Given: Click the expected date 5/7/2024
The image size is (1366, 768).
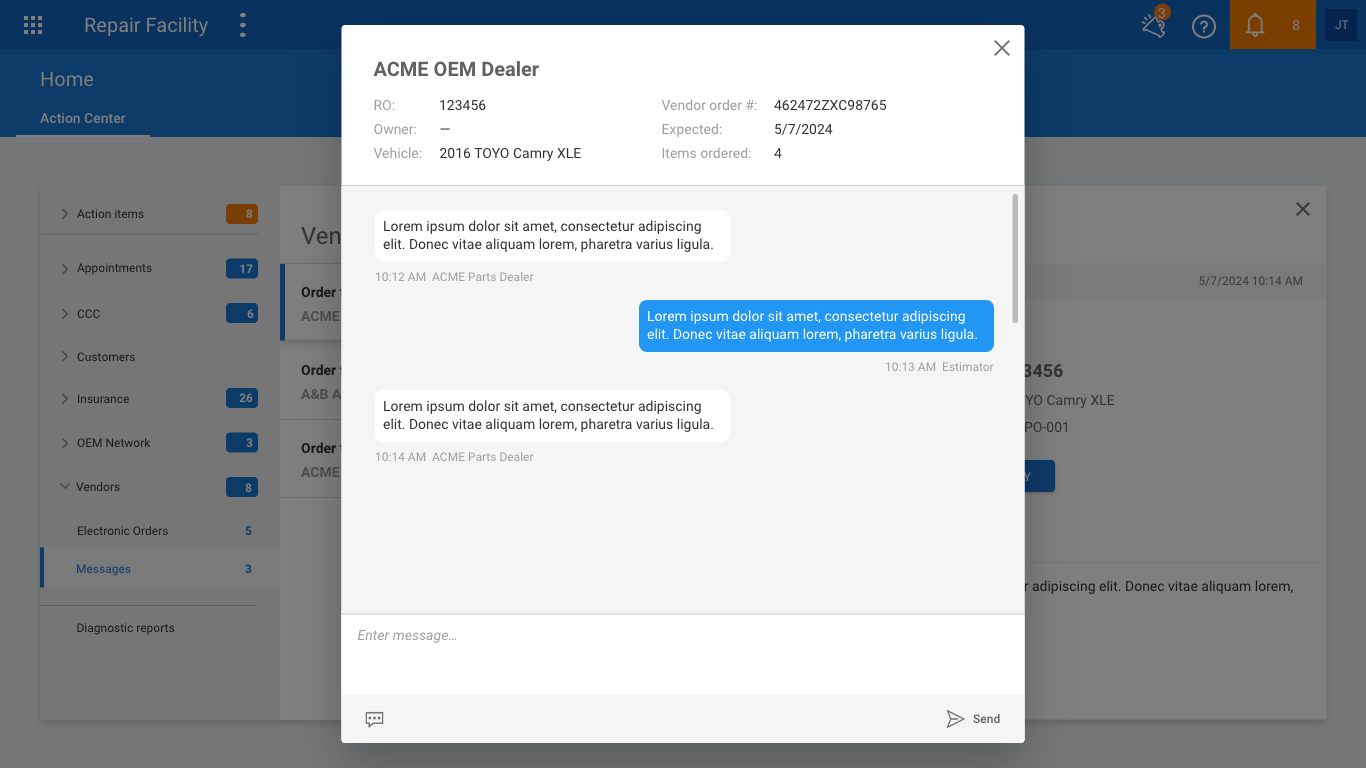Looking at the screenshot, I should [x=803, y=129].
